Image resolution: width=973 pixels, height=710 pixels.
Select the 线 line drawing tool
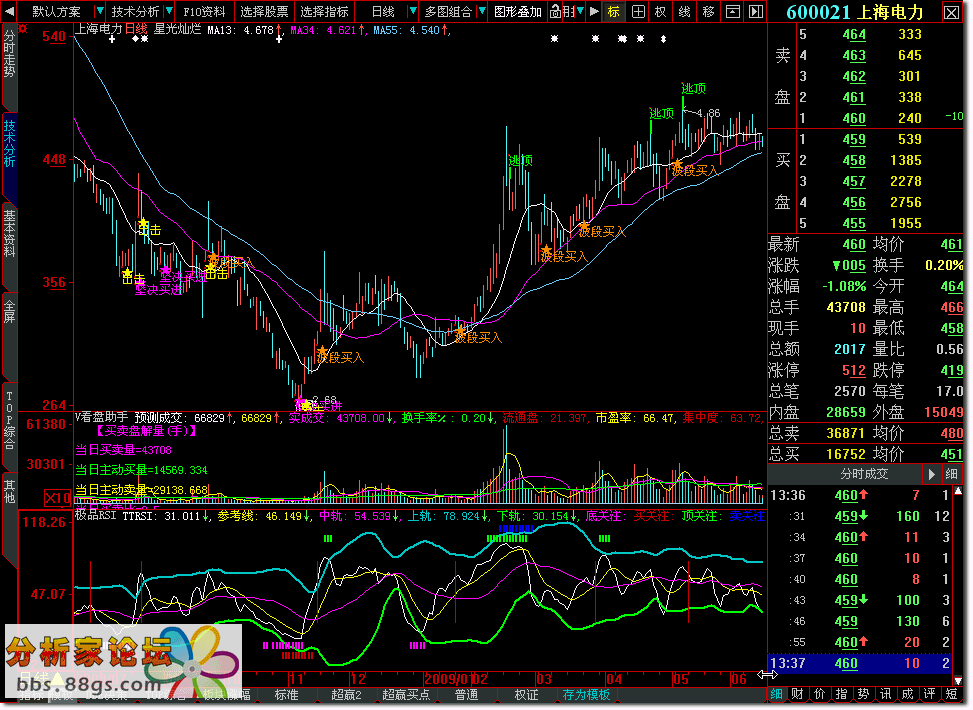click(x=684, y=11)
